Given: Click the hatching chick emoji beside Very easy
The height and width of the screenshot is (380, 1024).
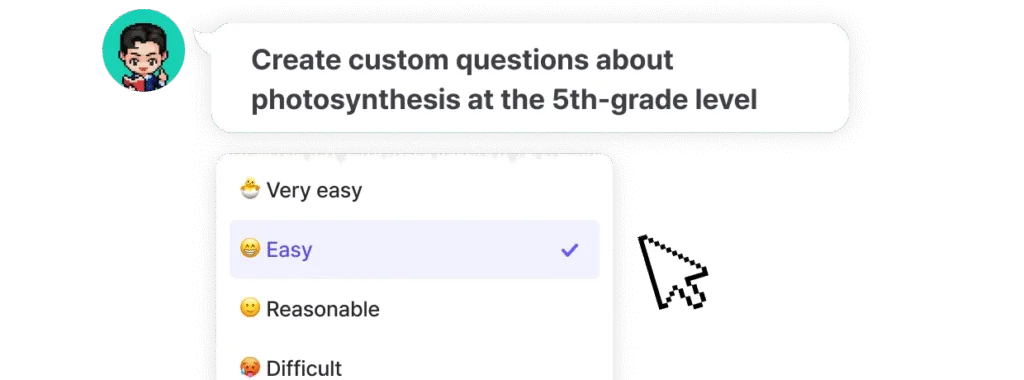Looking at the screenshot, I should (250, 190).
